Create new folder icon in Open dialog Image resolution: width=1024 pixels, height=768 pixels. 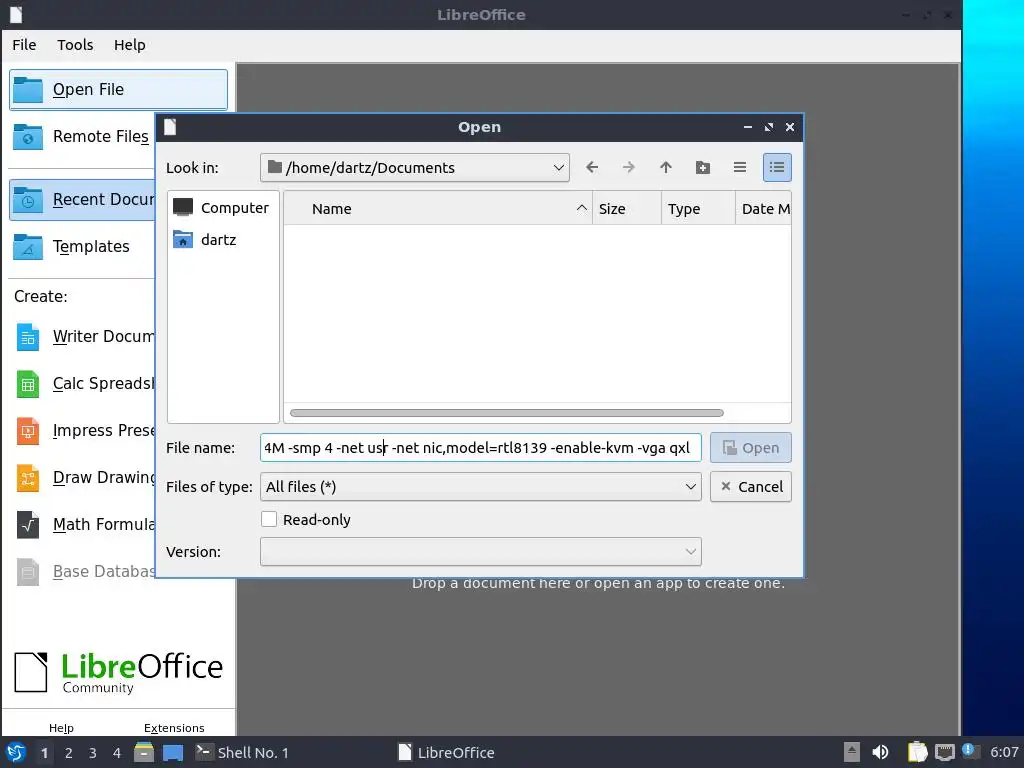[x=703, y=168]
